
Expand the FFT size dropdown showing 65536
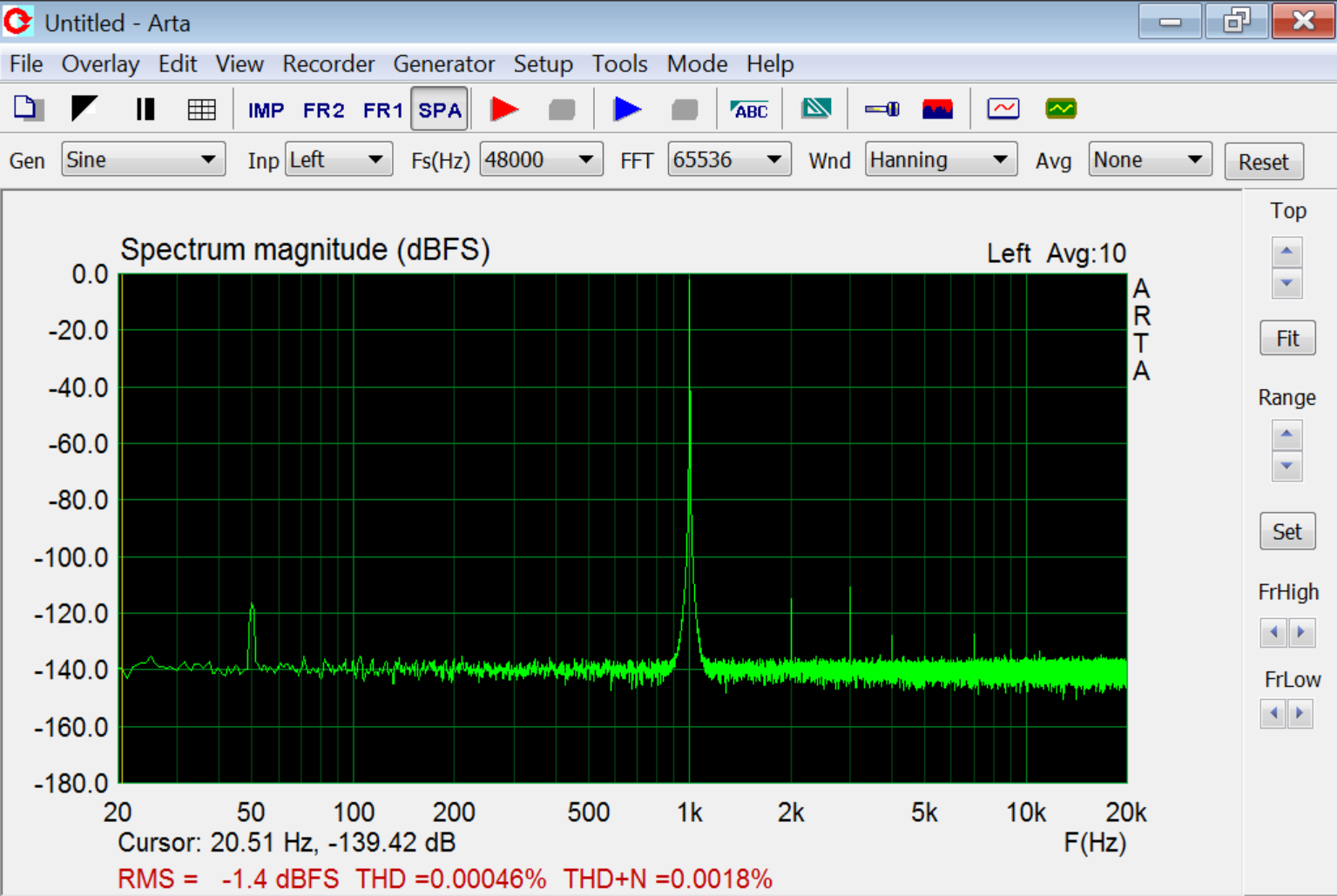point(729,159)
